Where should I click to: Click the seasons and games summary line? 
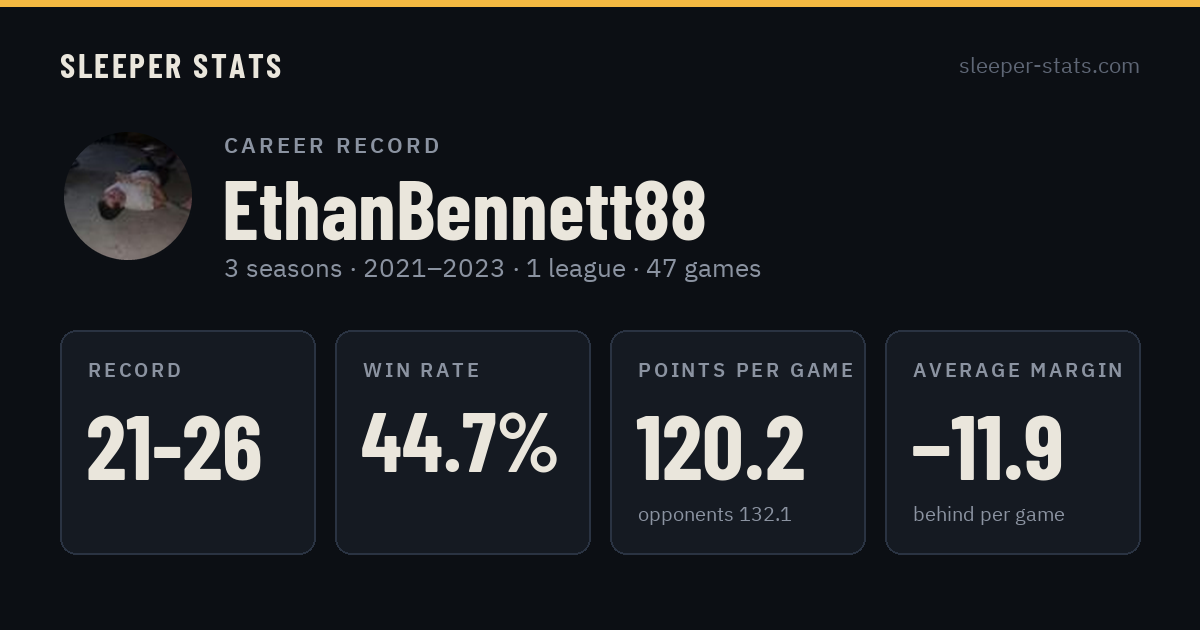[x=492, y=269]
